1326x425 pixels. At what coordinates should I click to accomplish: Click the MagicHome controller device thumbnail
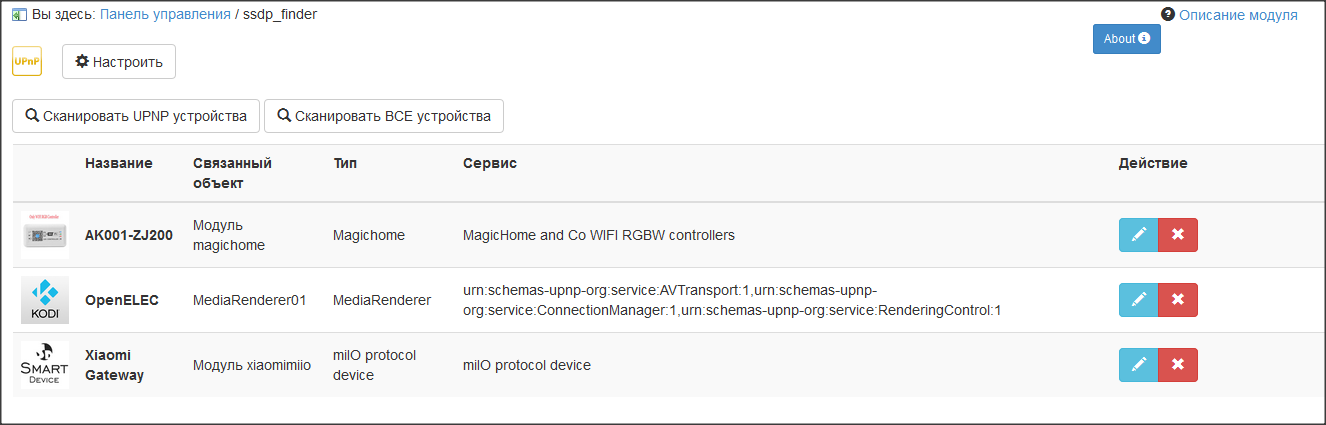45,235
